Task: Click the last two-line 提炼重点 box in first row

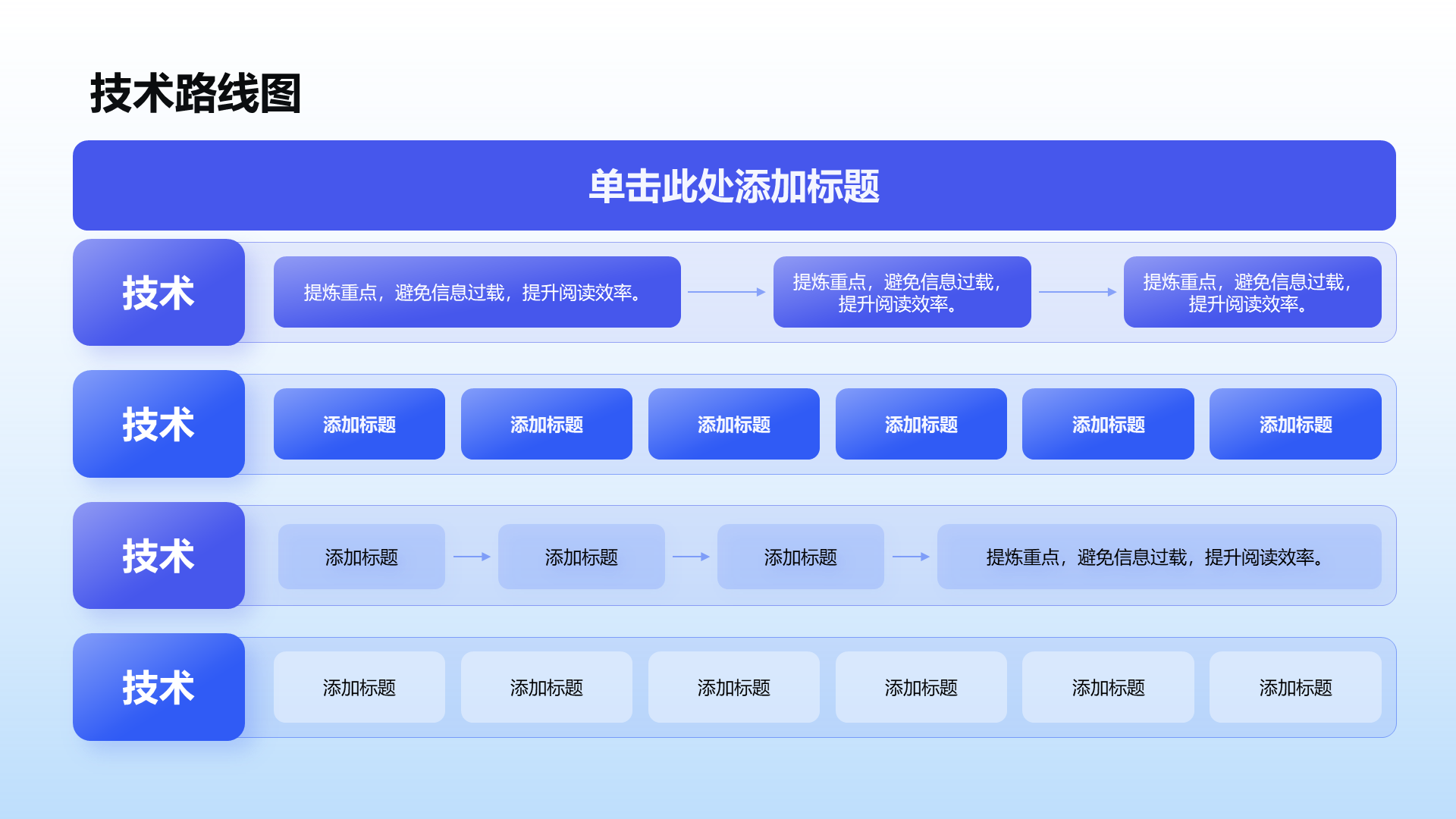Action: pyautogui.click(x=1253, y=292)
